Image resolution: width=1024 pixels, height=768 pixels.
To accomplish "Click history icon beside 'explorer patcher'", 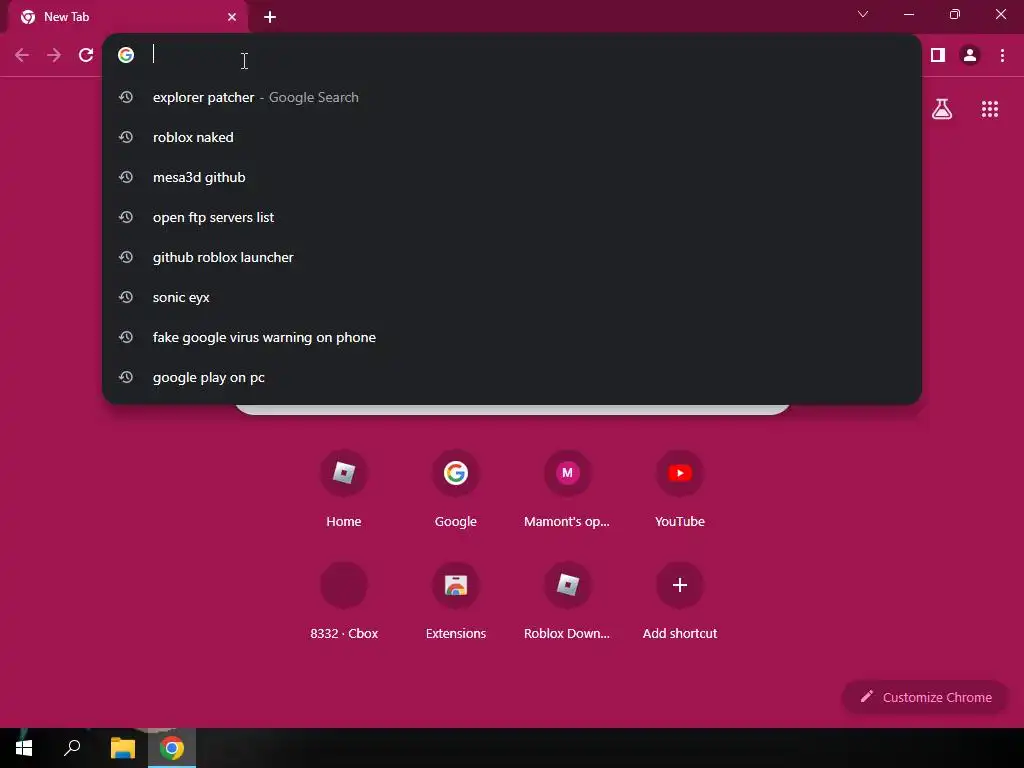I will 126,97.
